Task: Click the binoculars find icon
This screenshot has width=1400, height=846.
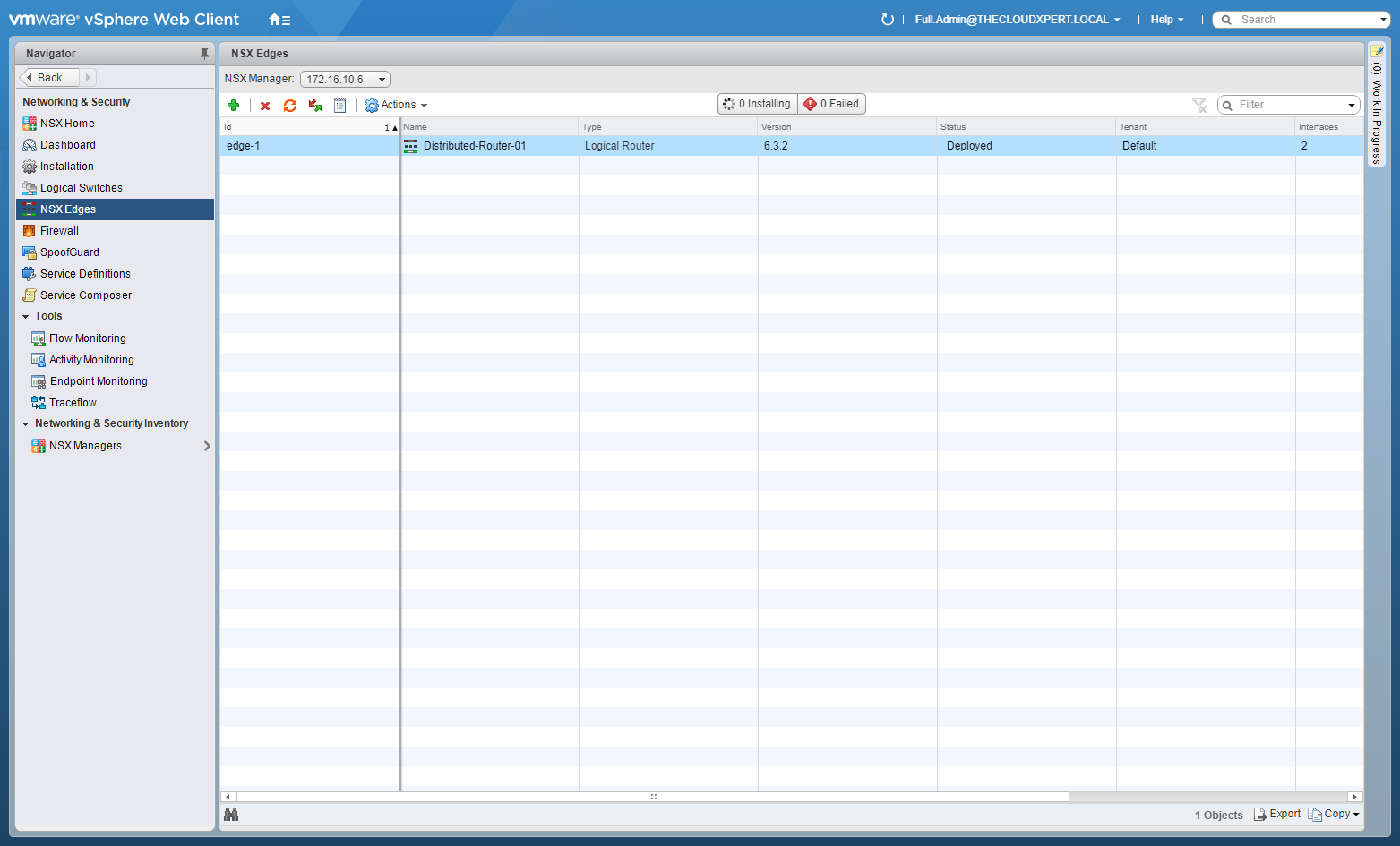Action: click(x=231, y=815)
